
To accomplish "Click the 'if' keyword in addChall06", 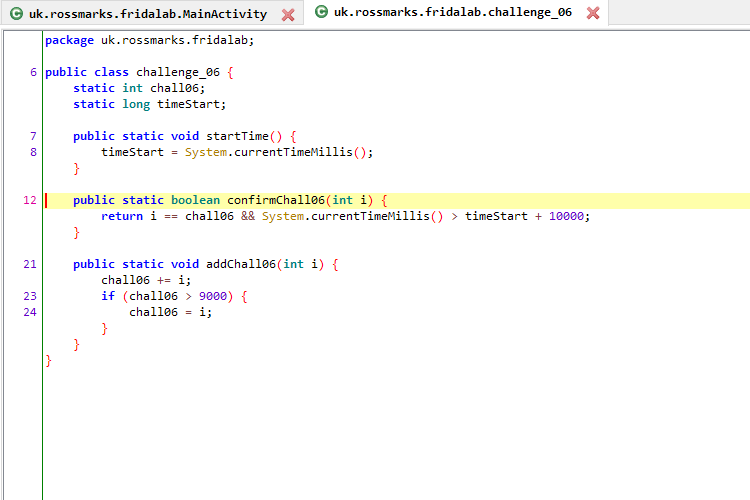I will (108, 296).
